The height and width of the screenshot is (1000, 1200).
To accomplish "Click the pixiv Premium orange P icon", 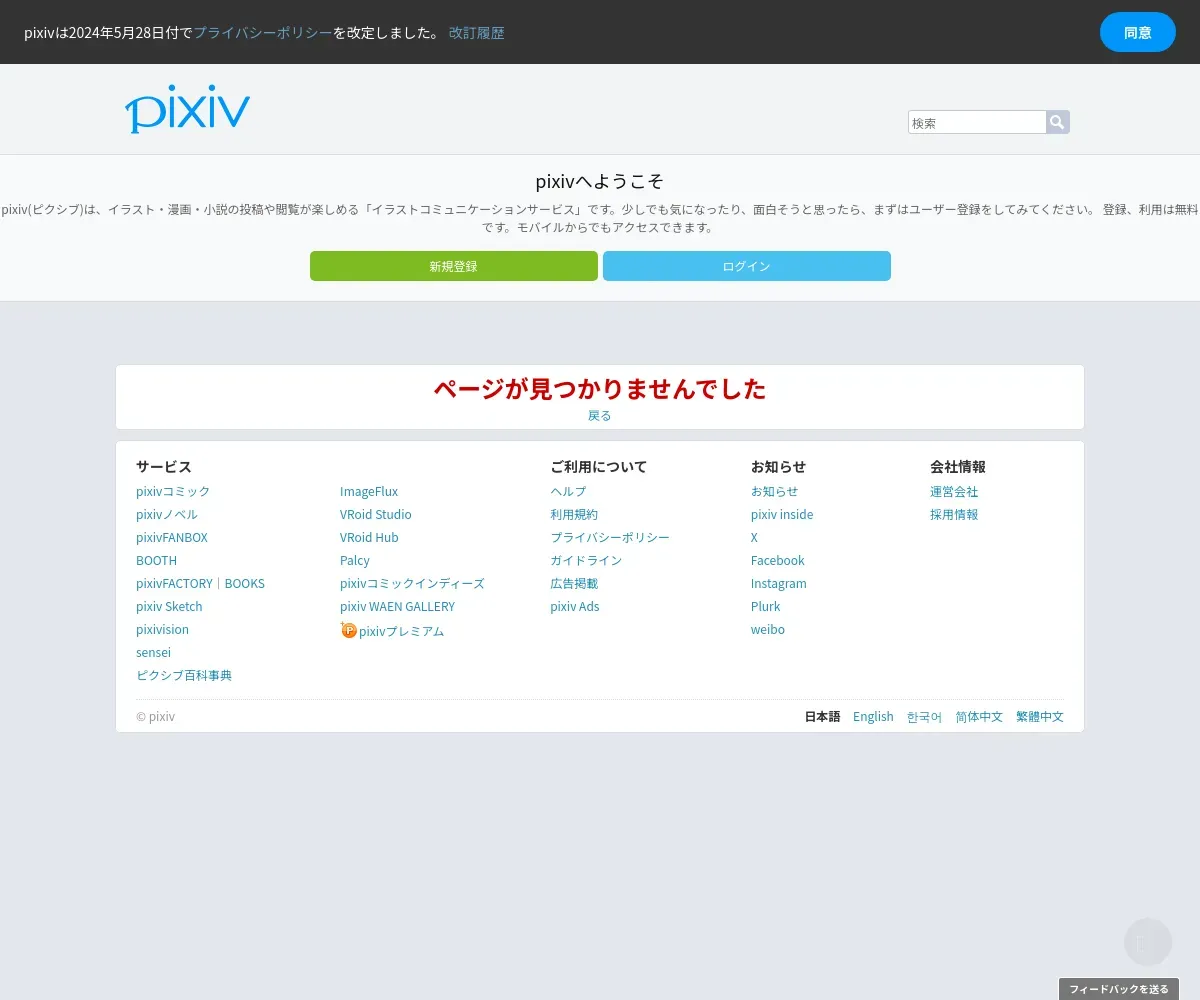I will coord(348,630).
